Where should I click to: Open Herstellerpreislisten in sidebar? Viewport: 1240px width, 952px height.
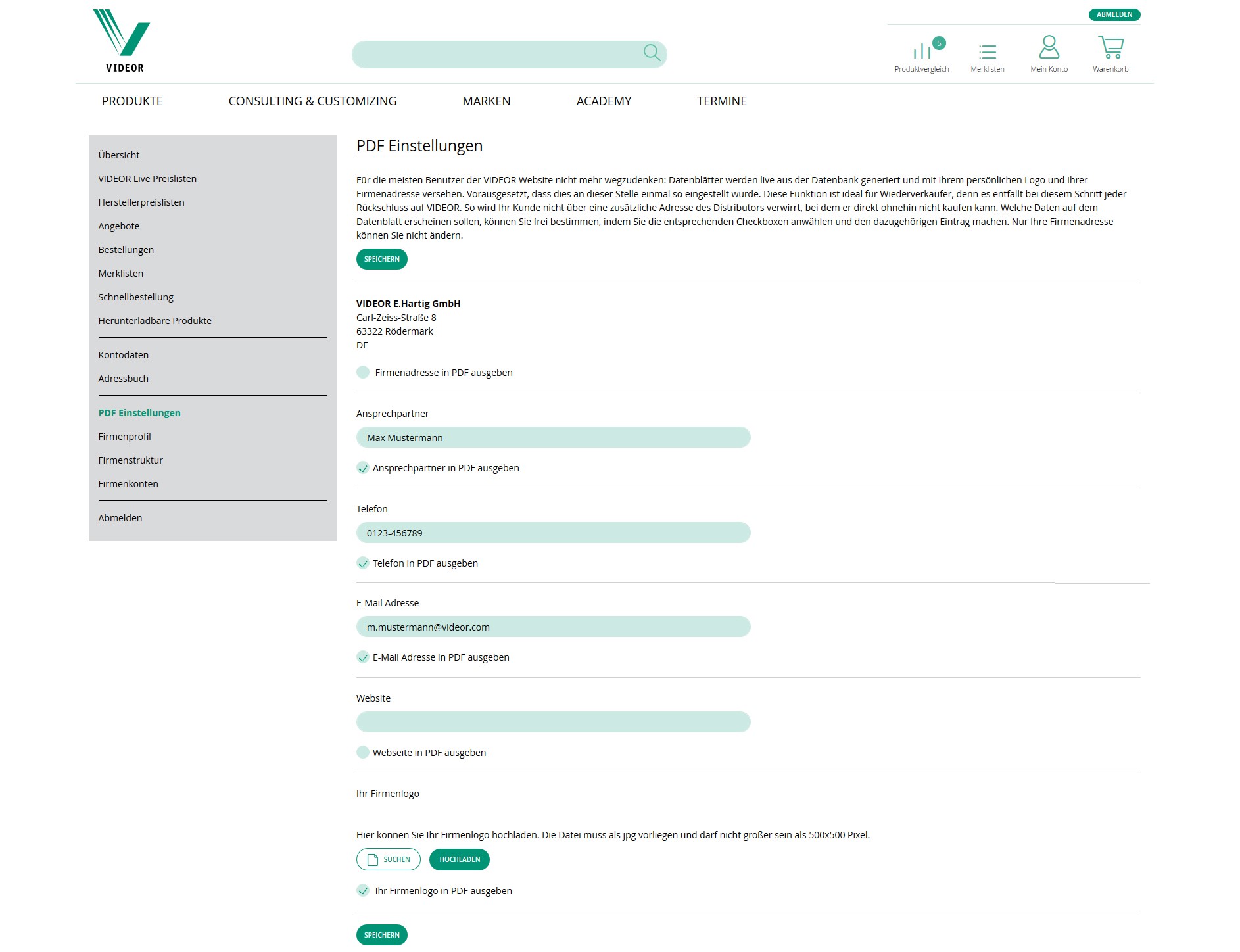(x=141, y=202)
